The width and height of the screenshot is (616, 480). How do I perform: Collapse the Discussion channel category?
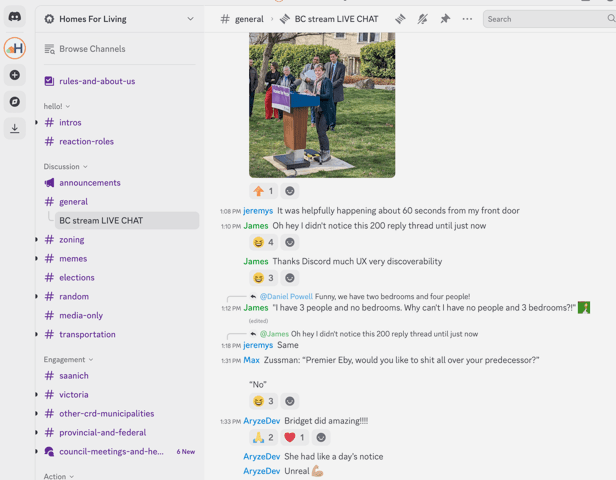click(65, 167)
